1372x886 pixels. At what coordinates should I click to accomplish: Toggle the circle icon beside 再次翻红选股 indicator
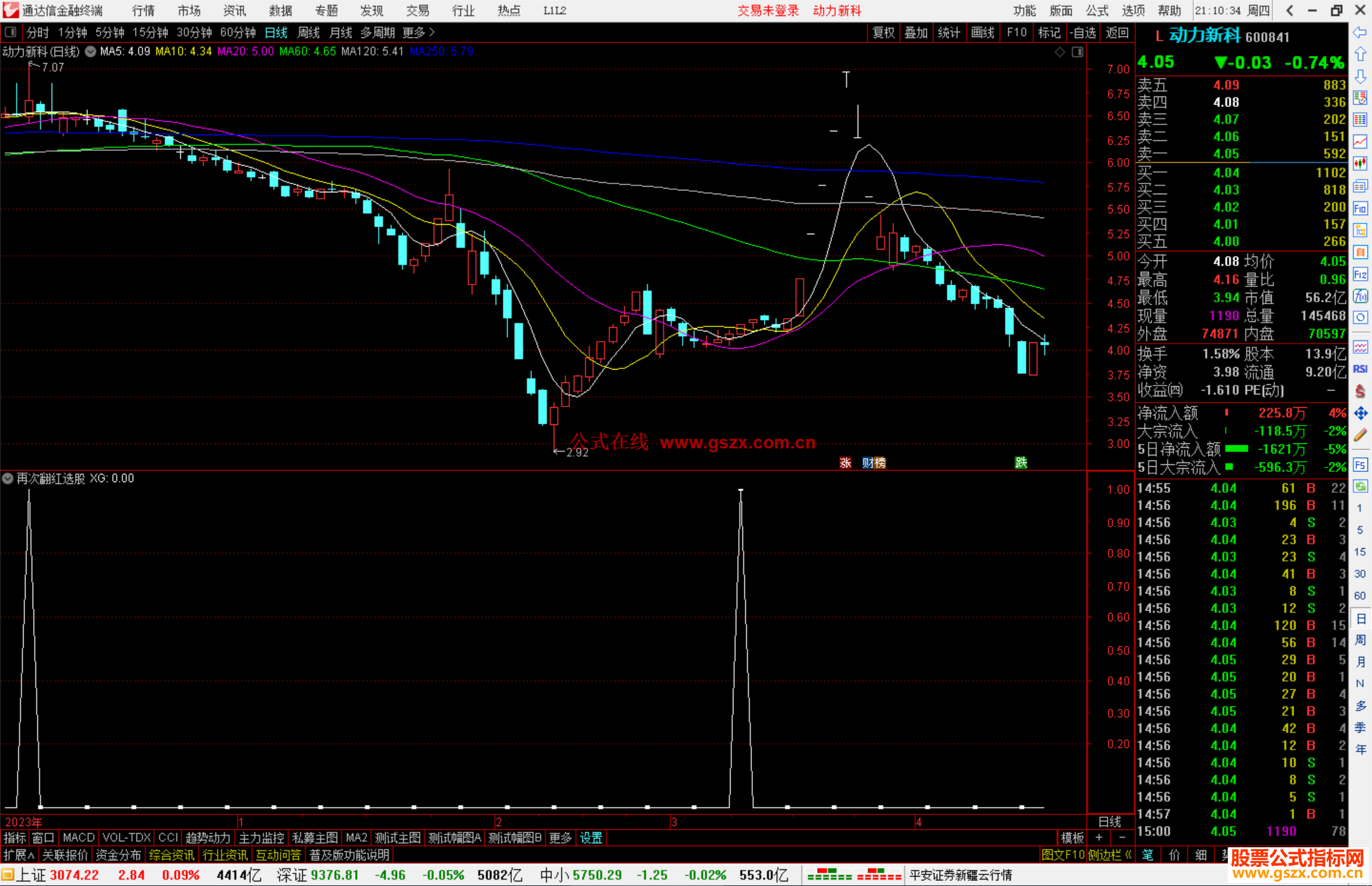pyautogui.click(x=8, y=478)
